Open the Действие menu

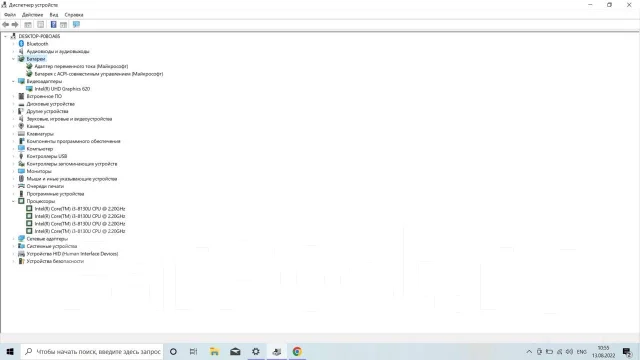(32, 15)
